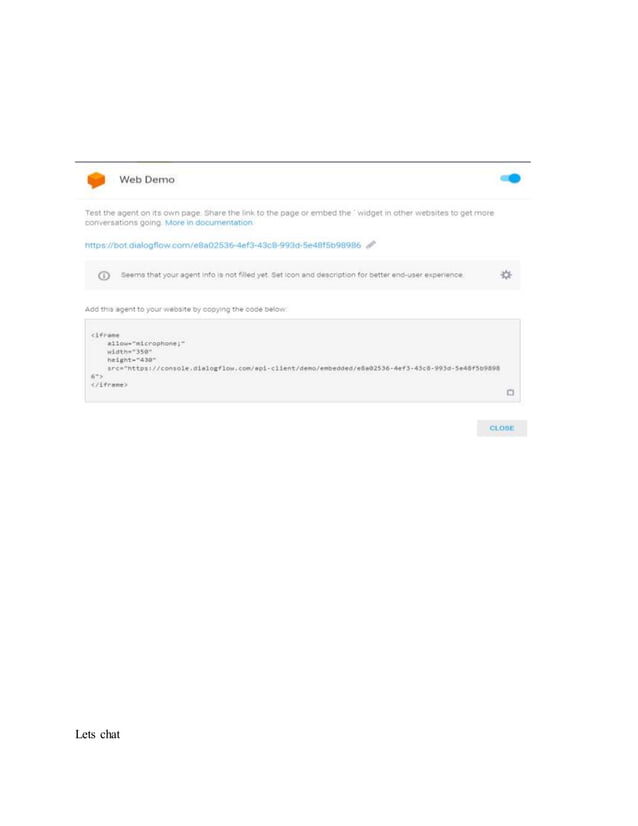Screen dimensions: 638x826
Task: Open the More in documentation link
Action: click(209, 223)
